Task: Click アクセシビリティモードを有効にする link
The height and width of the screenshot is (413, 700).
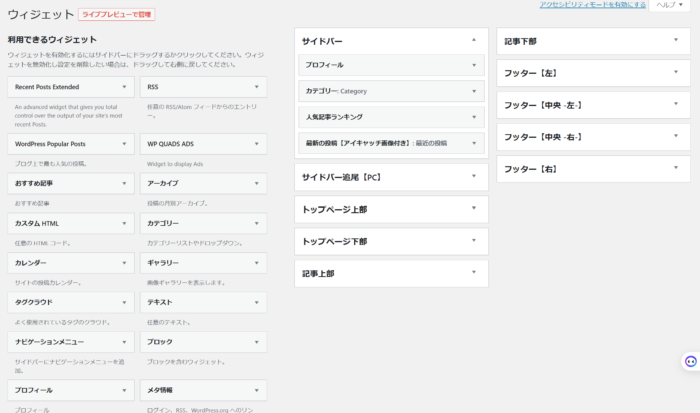Action: (592, 4)
